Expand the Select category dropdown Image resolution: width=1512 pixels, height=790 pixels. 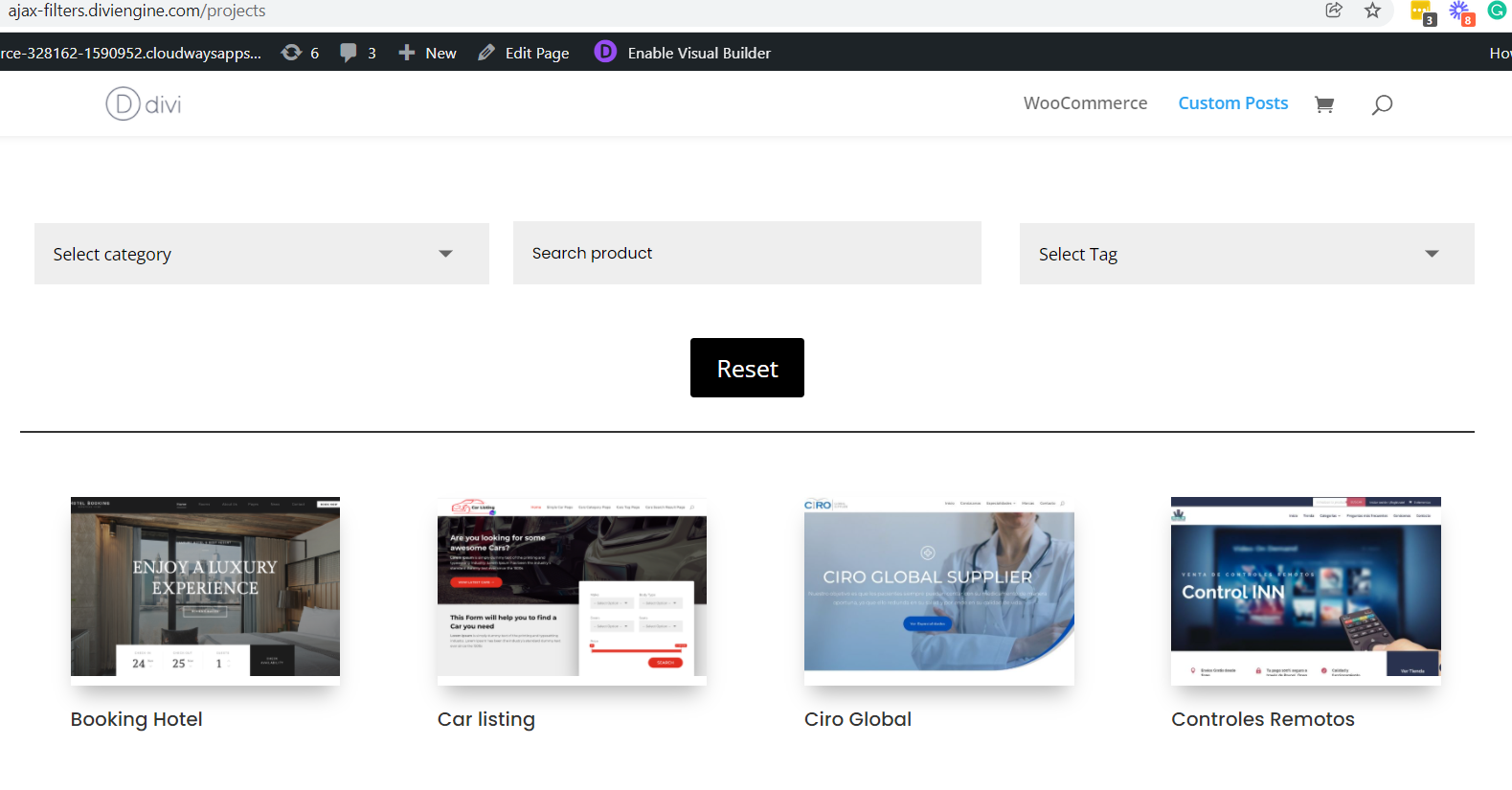261,254
